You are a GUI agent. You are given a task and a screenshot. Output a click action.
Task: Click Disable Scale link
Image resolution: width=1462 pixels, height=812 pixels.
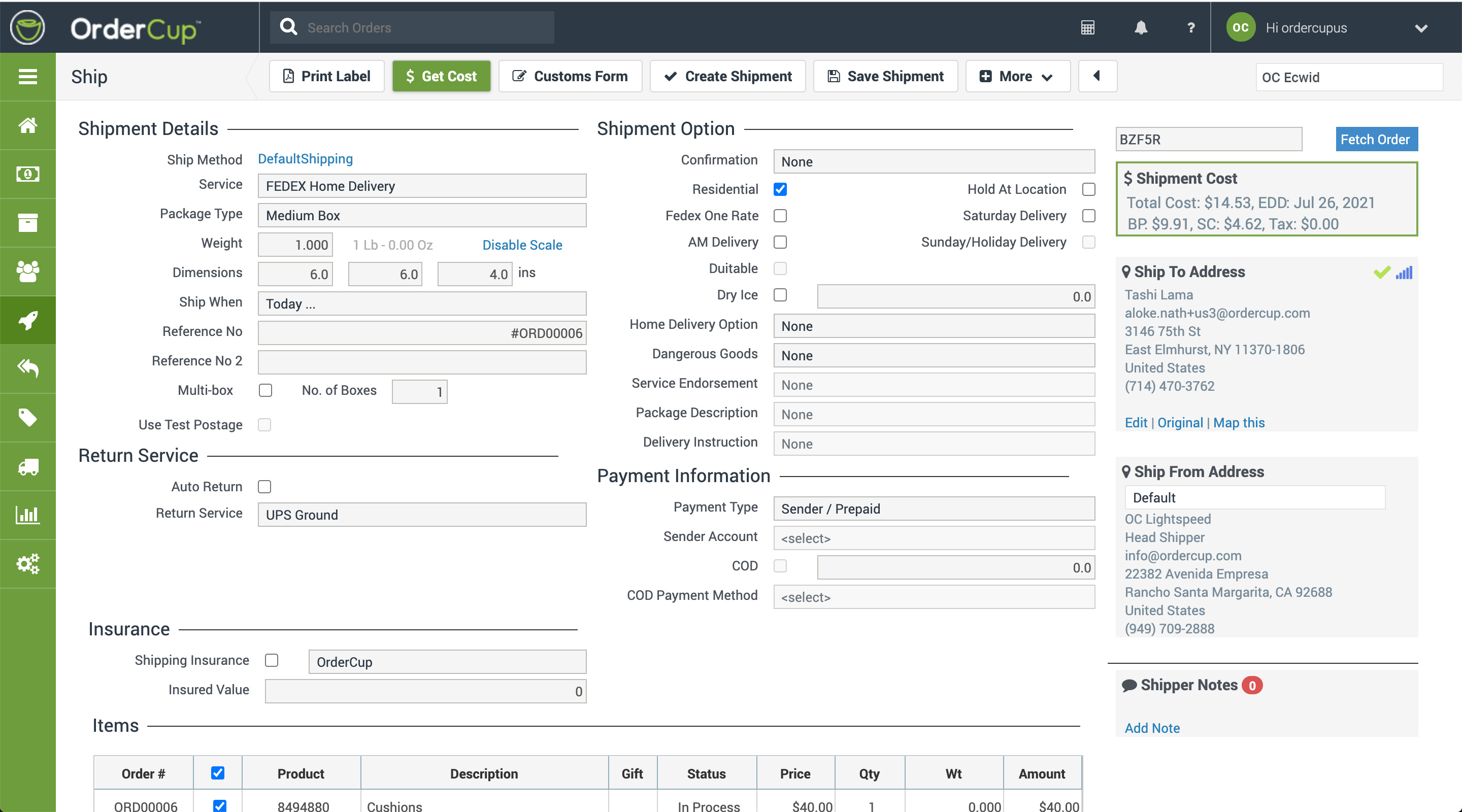[522, 245]
